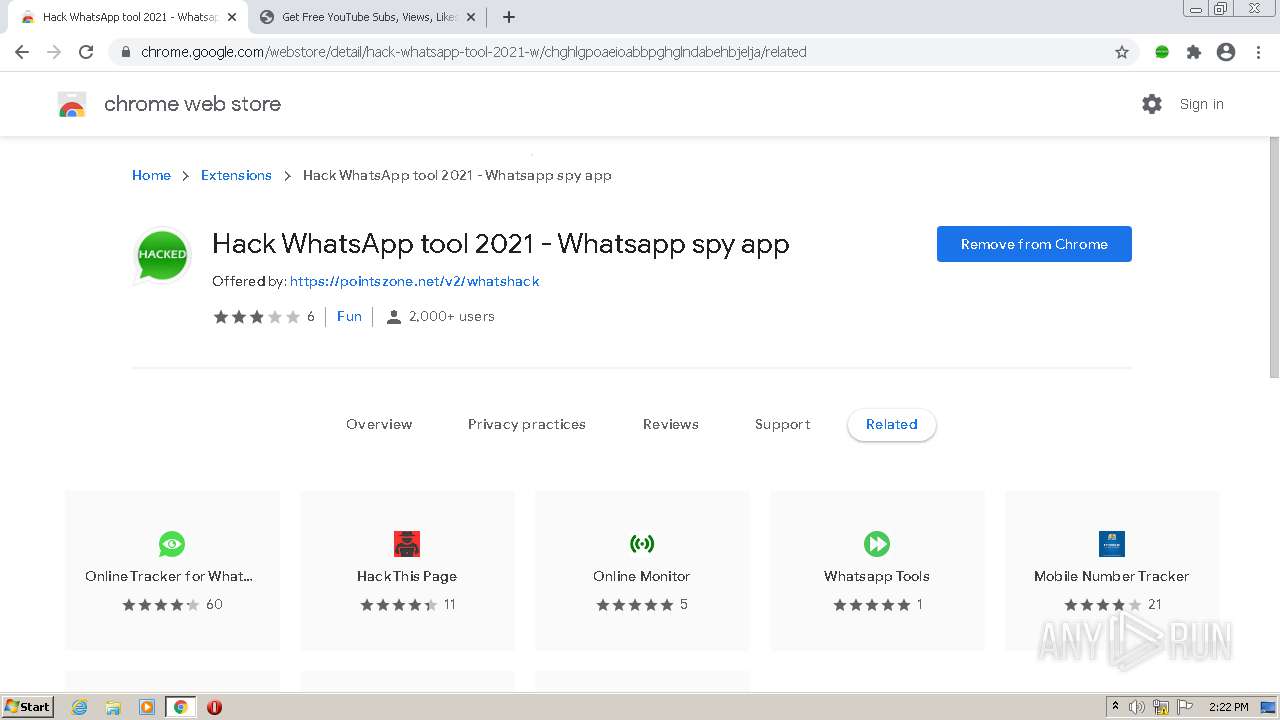Click the Whatsapp Tools icon
Viewport: 1280px width, 720px height.
point(877,544)
